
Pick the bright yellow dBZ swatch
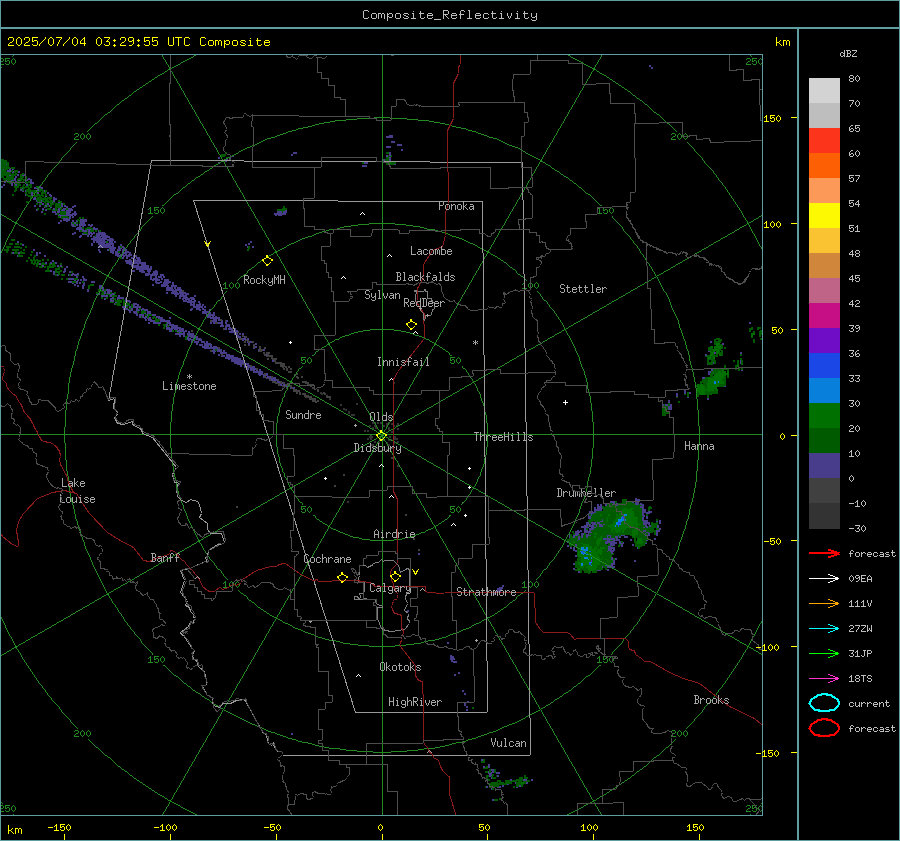pyautogui.click(x=824, y=216)
